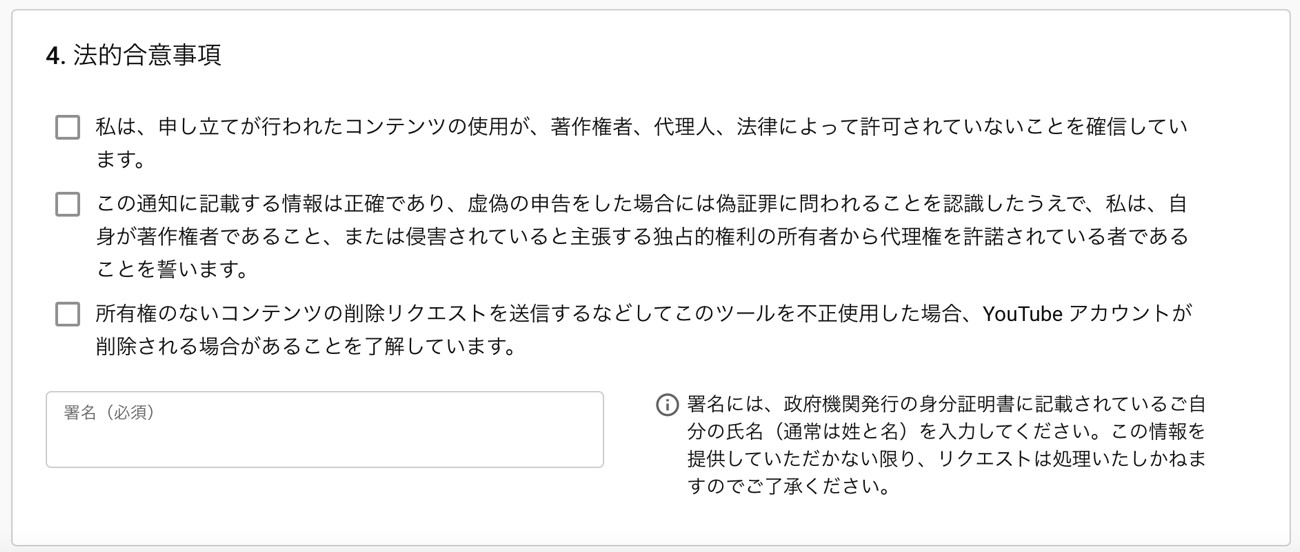
Task: Click the label text starting with この通知に記載する情報
Action: tap(641, 237)
